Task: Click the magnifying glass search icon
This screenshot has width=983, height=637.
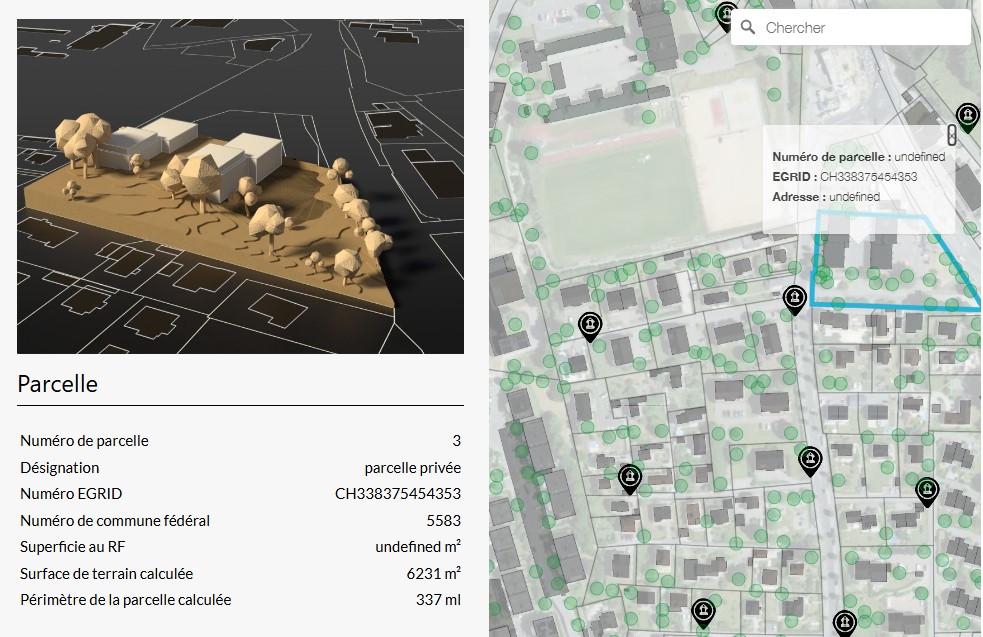Action: [747, 28]
